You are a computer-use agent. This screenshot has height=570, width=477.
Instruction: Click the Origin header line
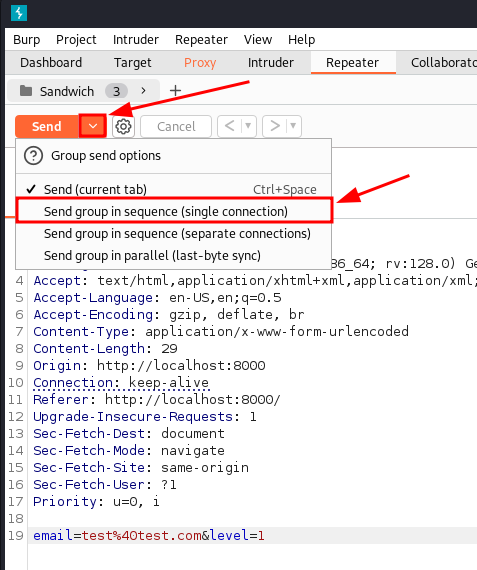click(149, 365)
